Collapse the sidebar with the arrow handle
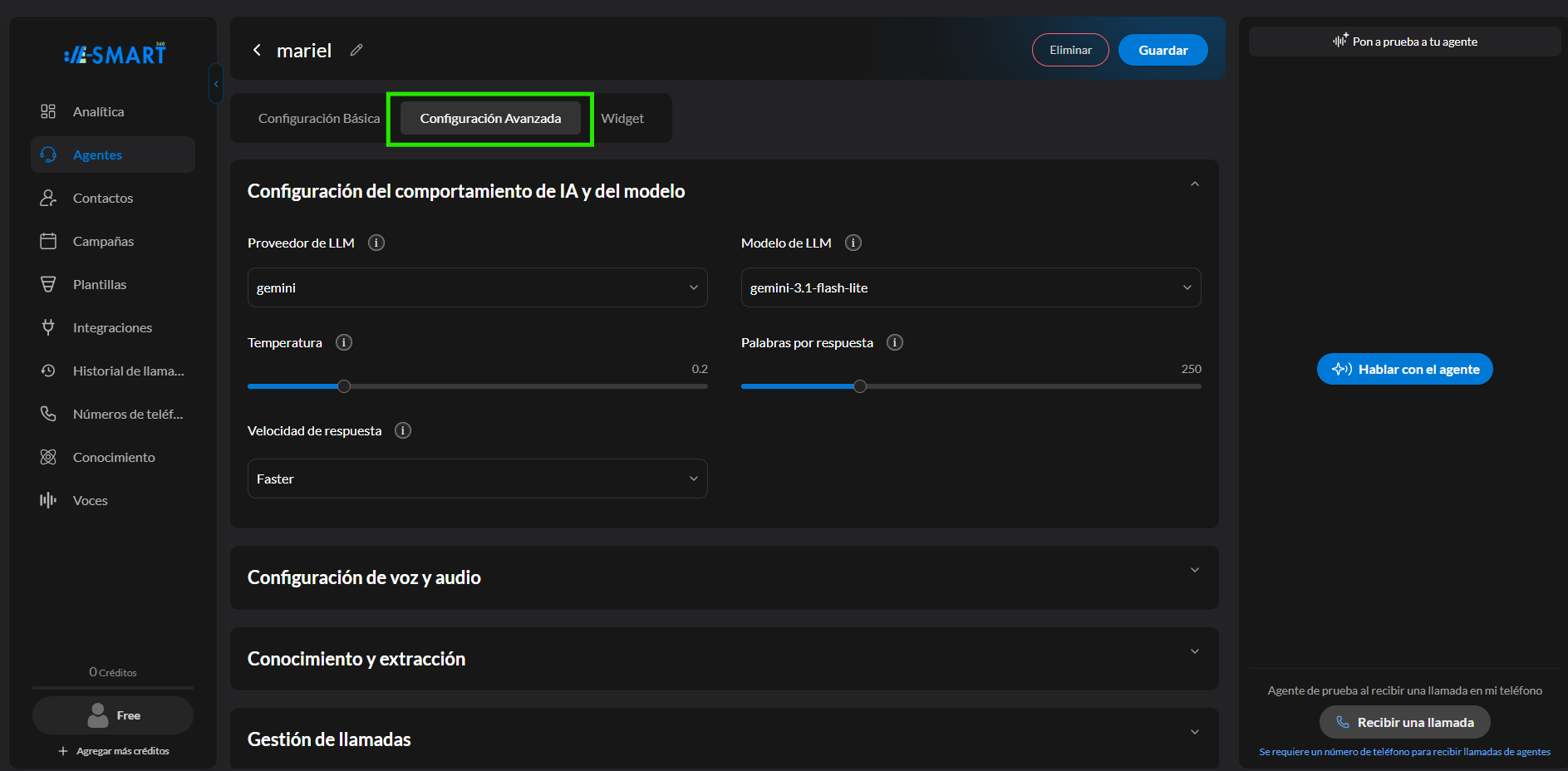Viewport: 1568px width, 771px height. 216,84
